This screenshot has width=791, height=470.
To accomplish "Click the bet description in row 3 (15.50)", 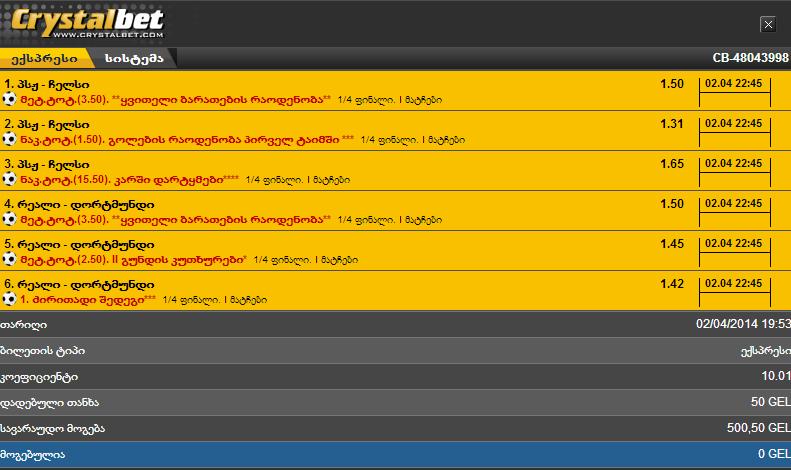I will click(130, 179).
